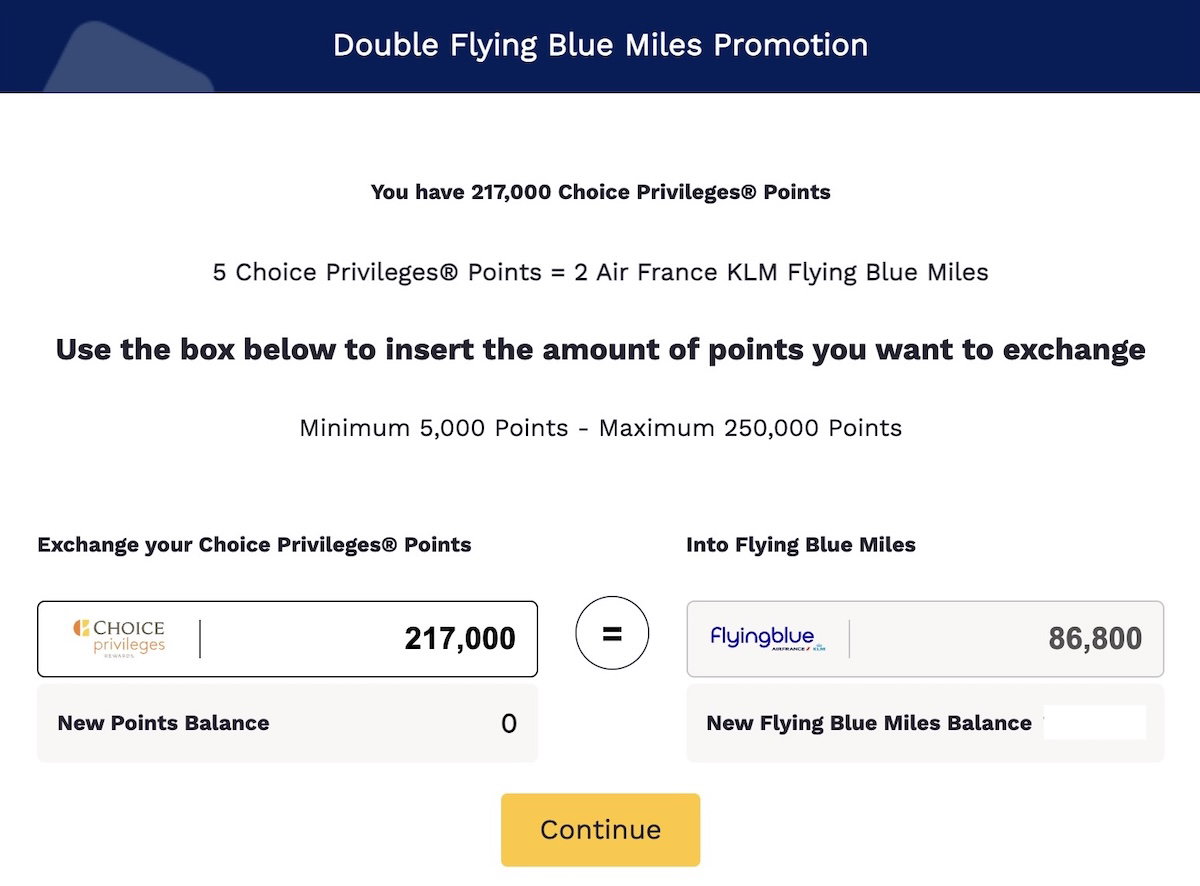The image size is (1200, 886).
Task: Click the "Use the box below" instruction heading
Action: [600, 350]
